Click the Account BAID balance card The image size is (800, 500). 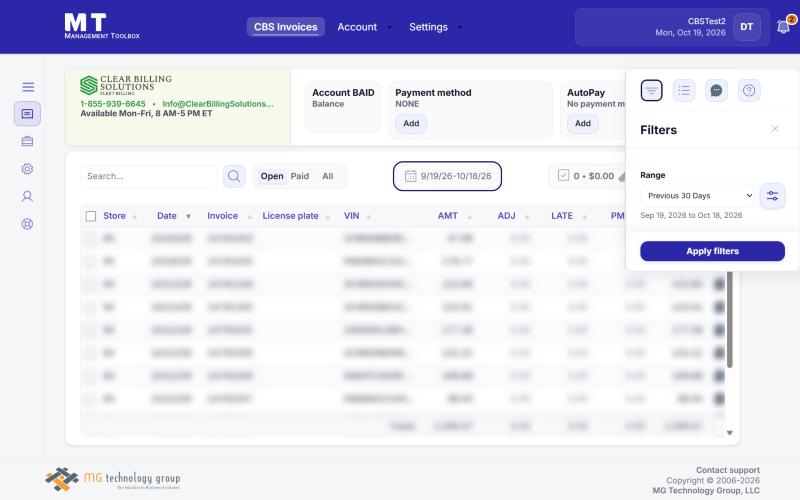point(343,107)
